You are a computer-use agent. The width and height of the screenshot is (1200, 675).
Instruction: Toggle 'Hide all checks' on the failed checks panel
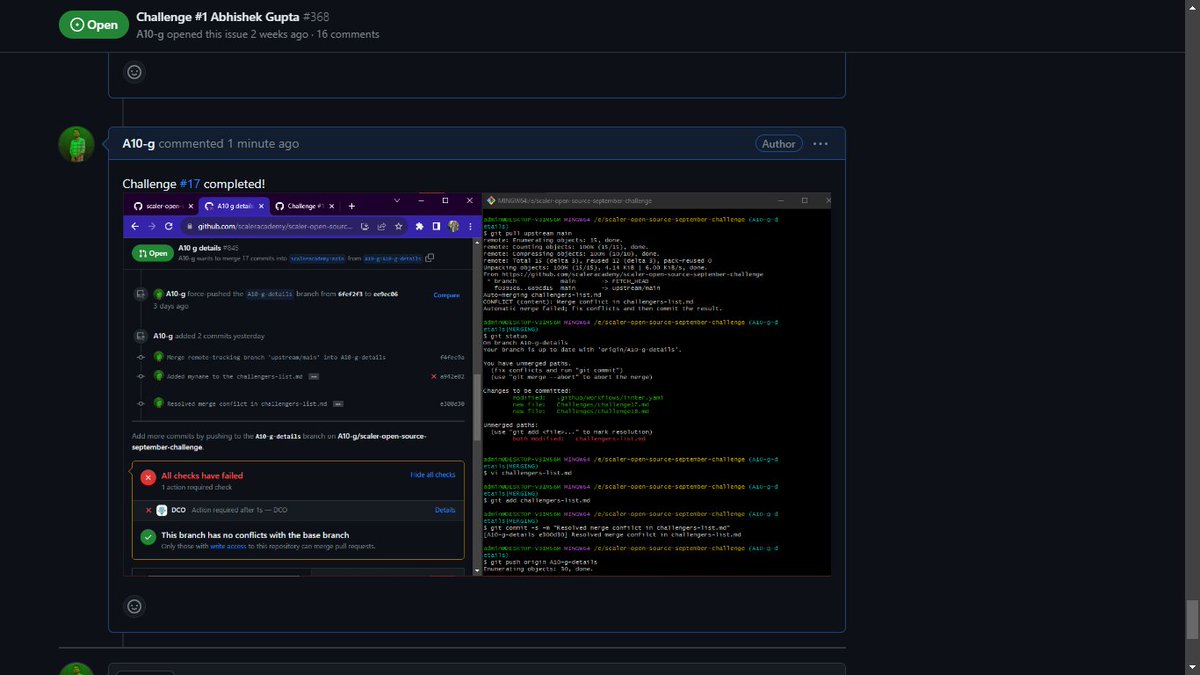pyautogui.click(x=434, y=475)
